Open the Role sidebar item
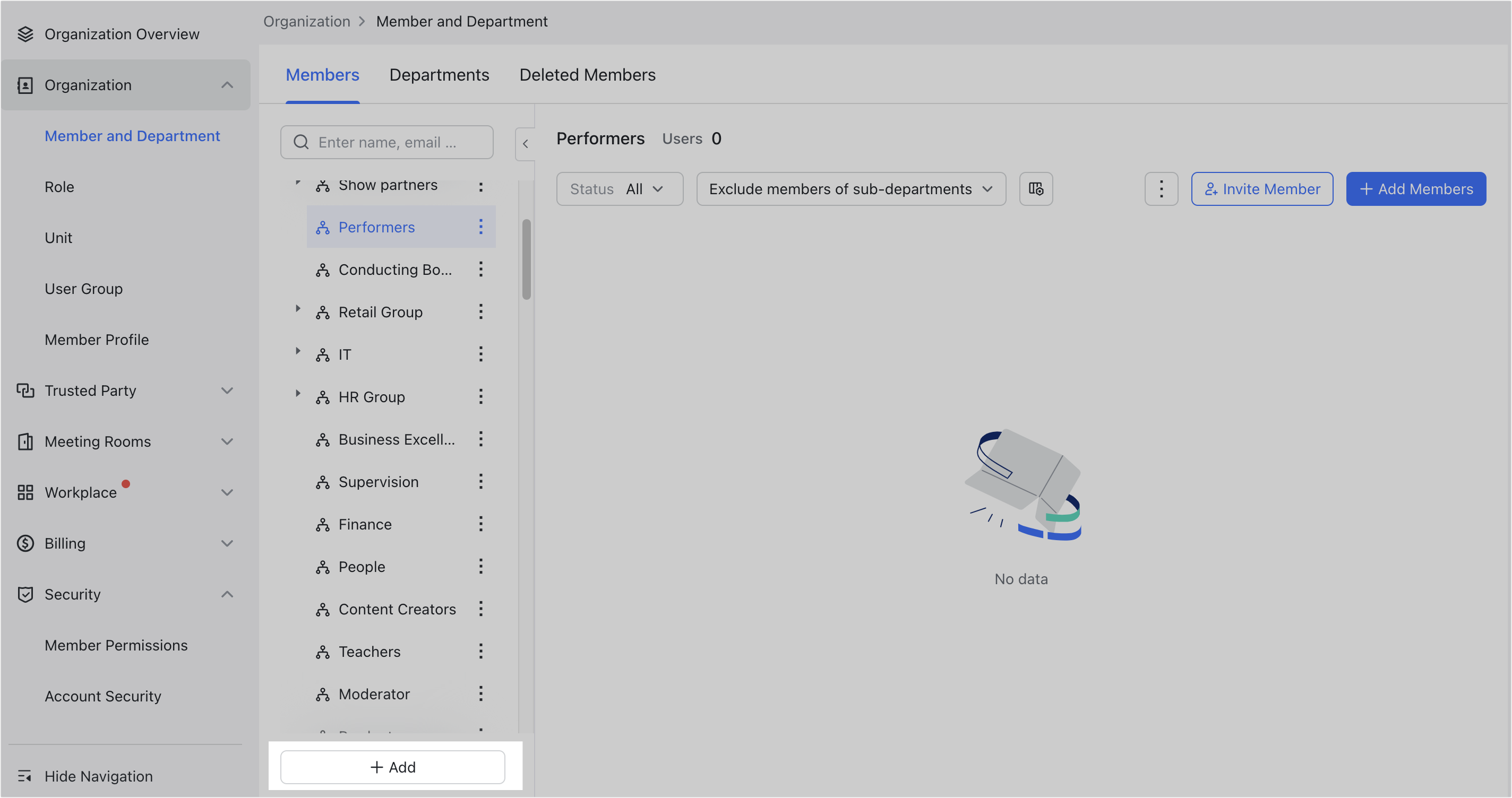 coord(59,187)
